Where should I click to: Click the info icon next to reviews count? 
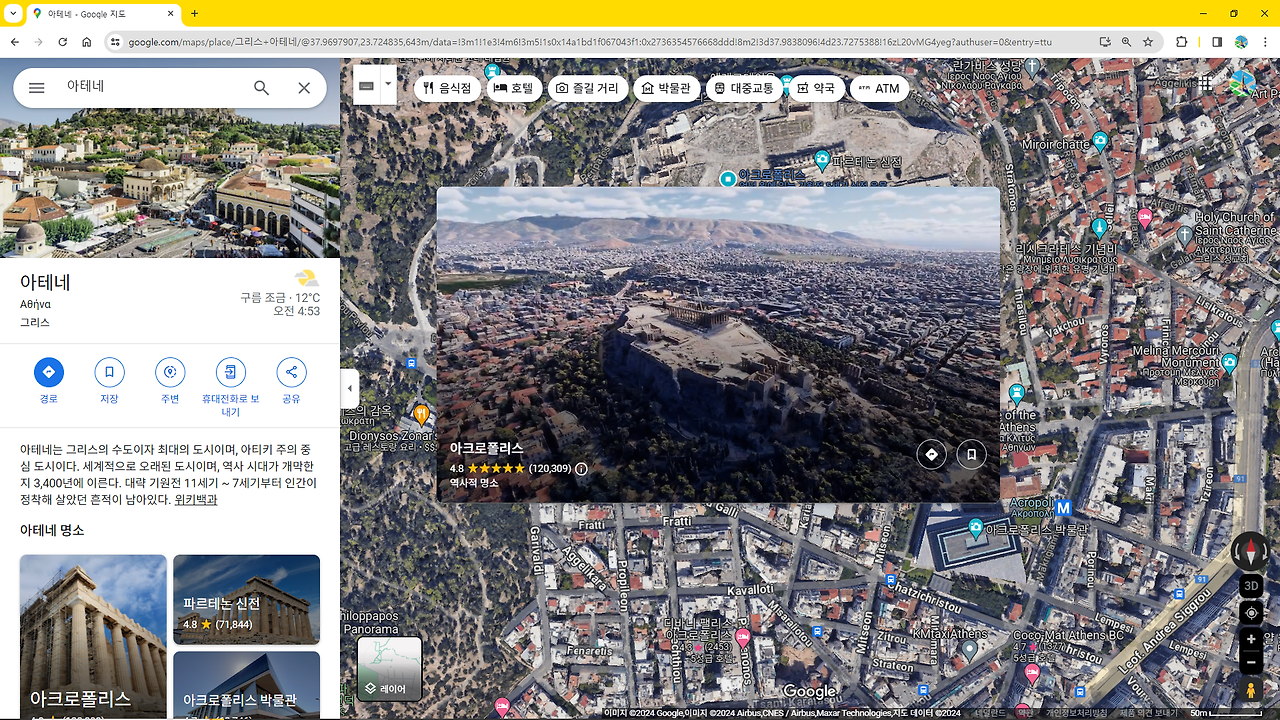581,468
